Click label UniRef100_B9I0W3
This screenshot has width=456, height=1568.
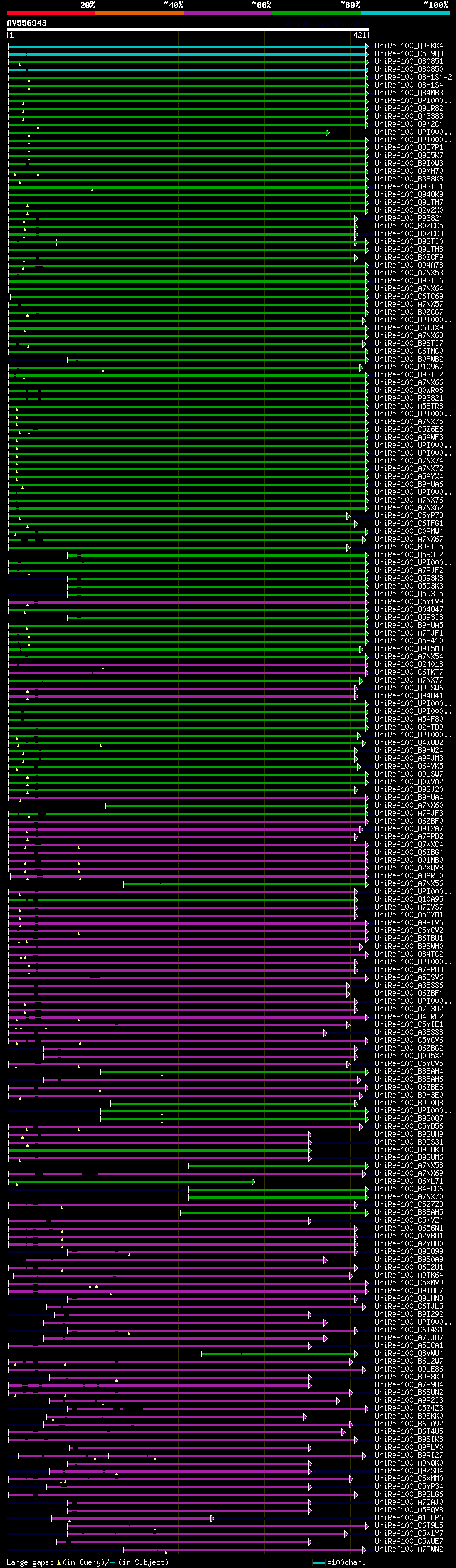[409, 163]
